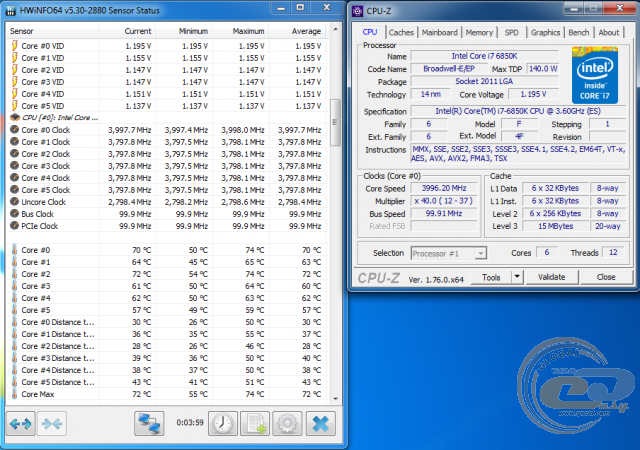Switch to the SPD tab
640x450 pixels.
[511, 32]
